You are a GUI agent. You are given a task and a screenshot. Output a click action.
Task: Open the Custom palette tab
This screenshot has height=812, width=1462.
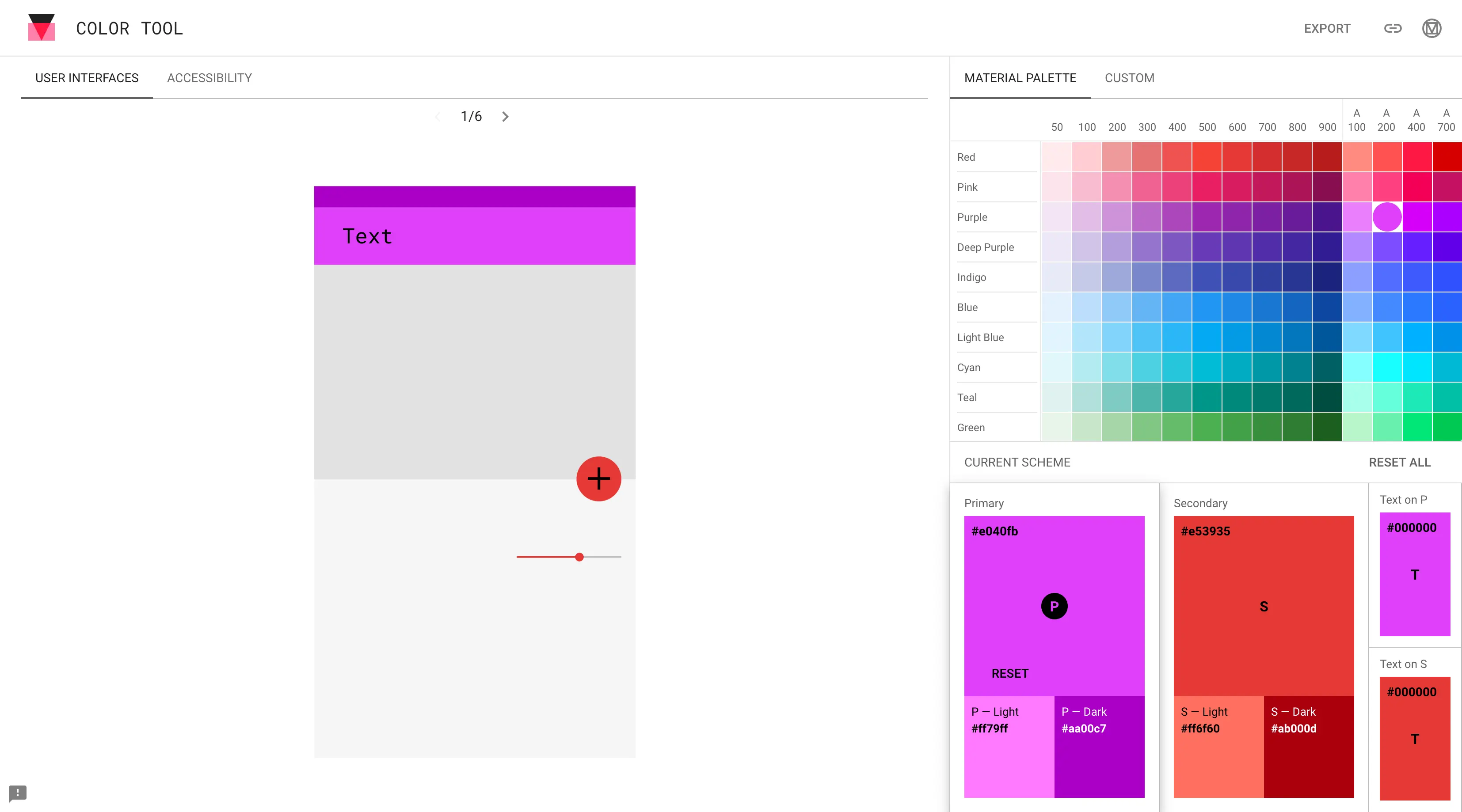click(x=1129, y=78)
